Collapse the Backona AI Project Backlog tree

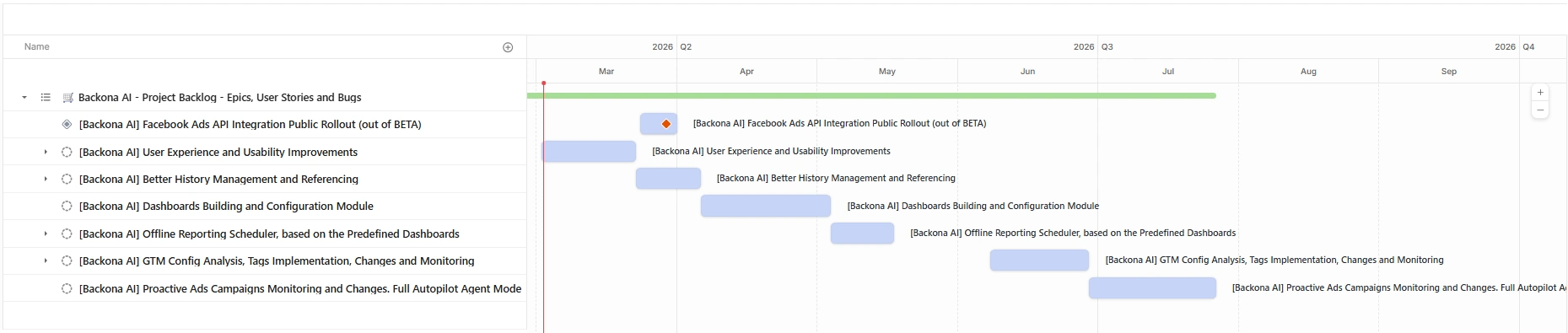(x=24, y=98)
